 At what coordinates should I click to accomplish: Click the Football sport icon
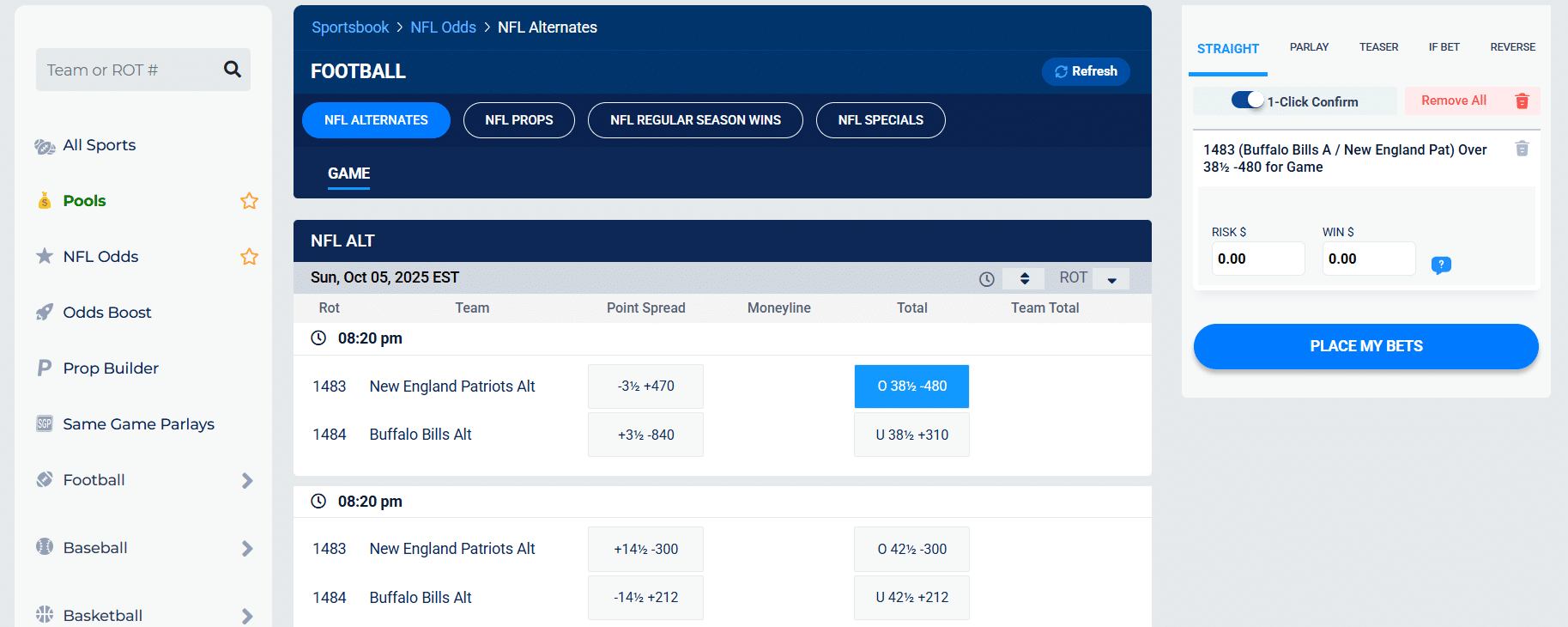click(x=45, y=479)
